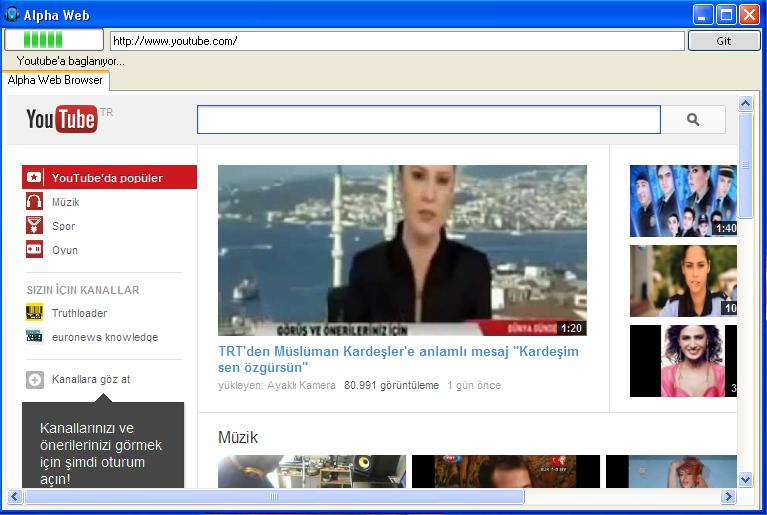Open the Oyun category link
Viewport: 767px width, 515px height.
coord(65,250)
